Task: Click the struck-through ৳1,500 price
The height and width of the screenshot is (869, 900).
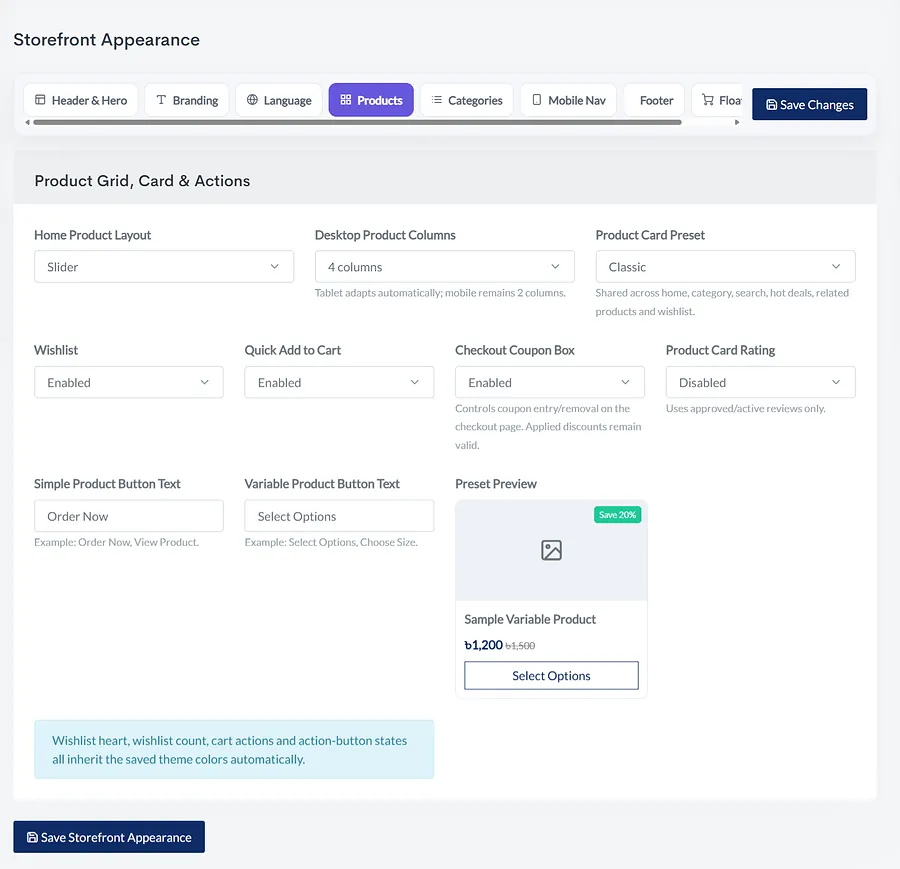Action: coord(520,646)
